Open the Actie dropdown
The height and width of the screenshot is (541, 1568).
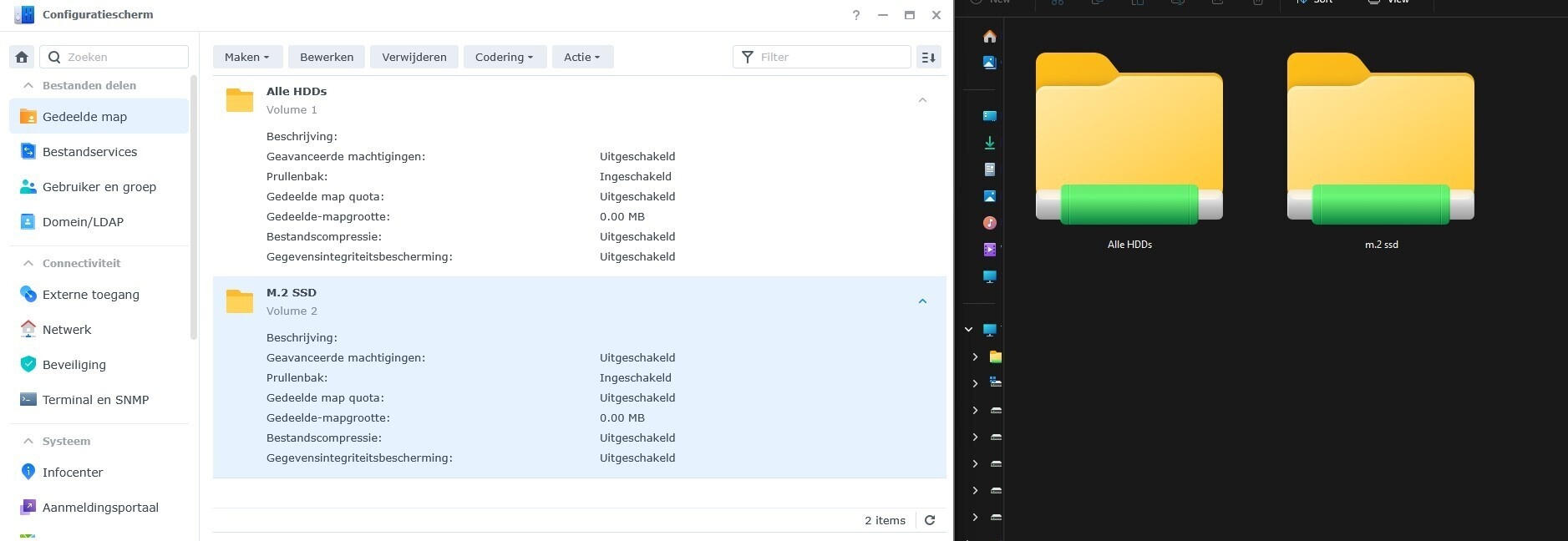[x=582, y=57]
